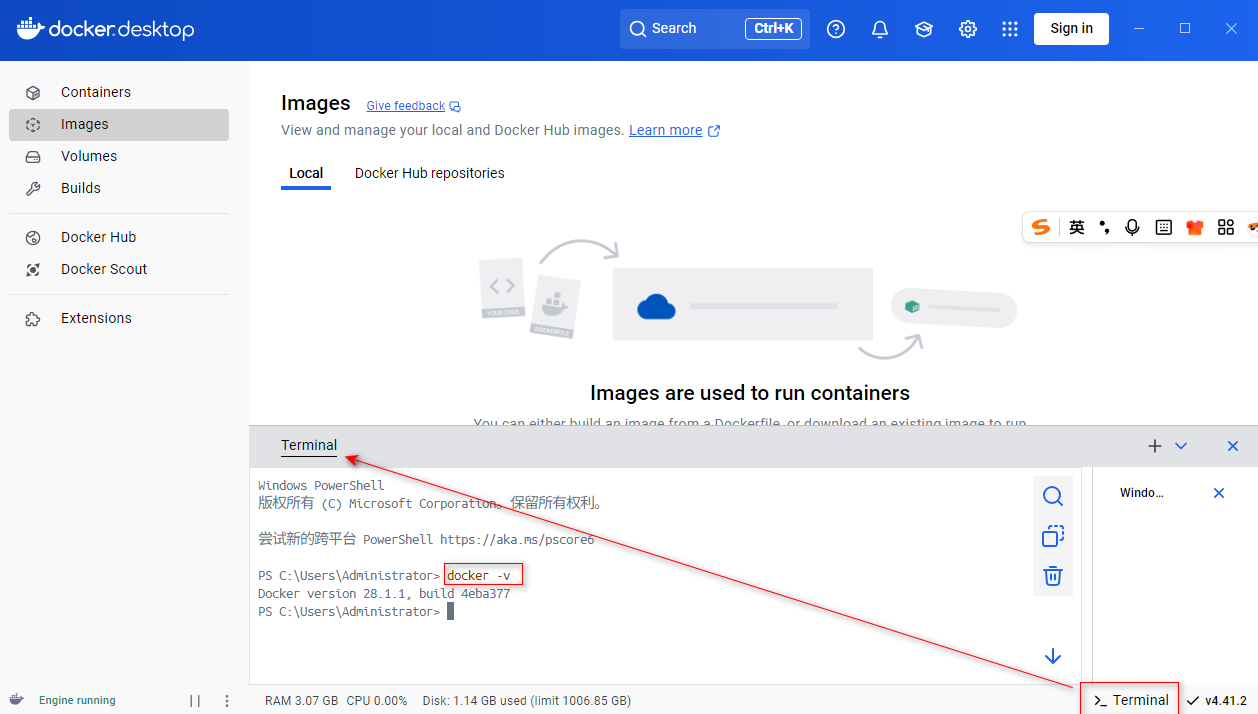Switch to the Local tab
1258x714 pixels.
click(306, 174)
